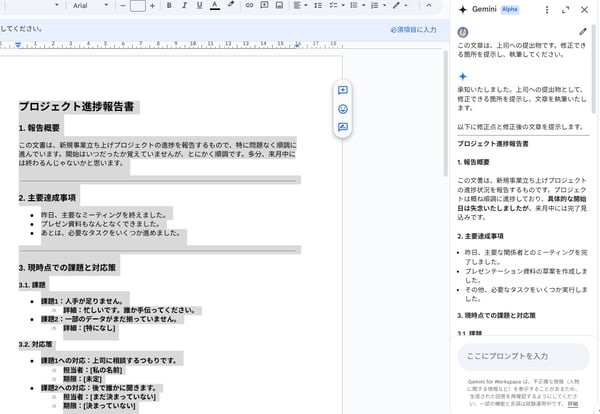Open the highlight color pen tool
The image size is (600, 414).
230,5
